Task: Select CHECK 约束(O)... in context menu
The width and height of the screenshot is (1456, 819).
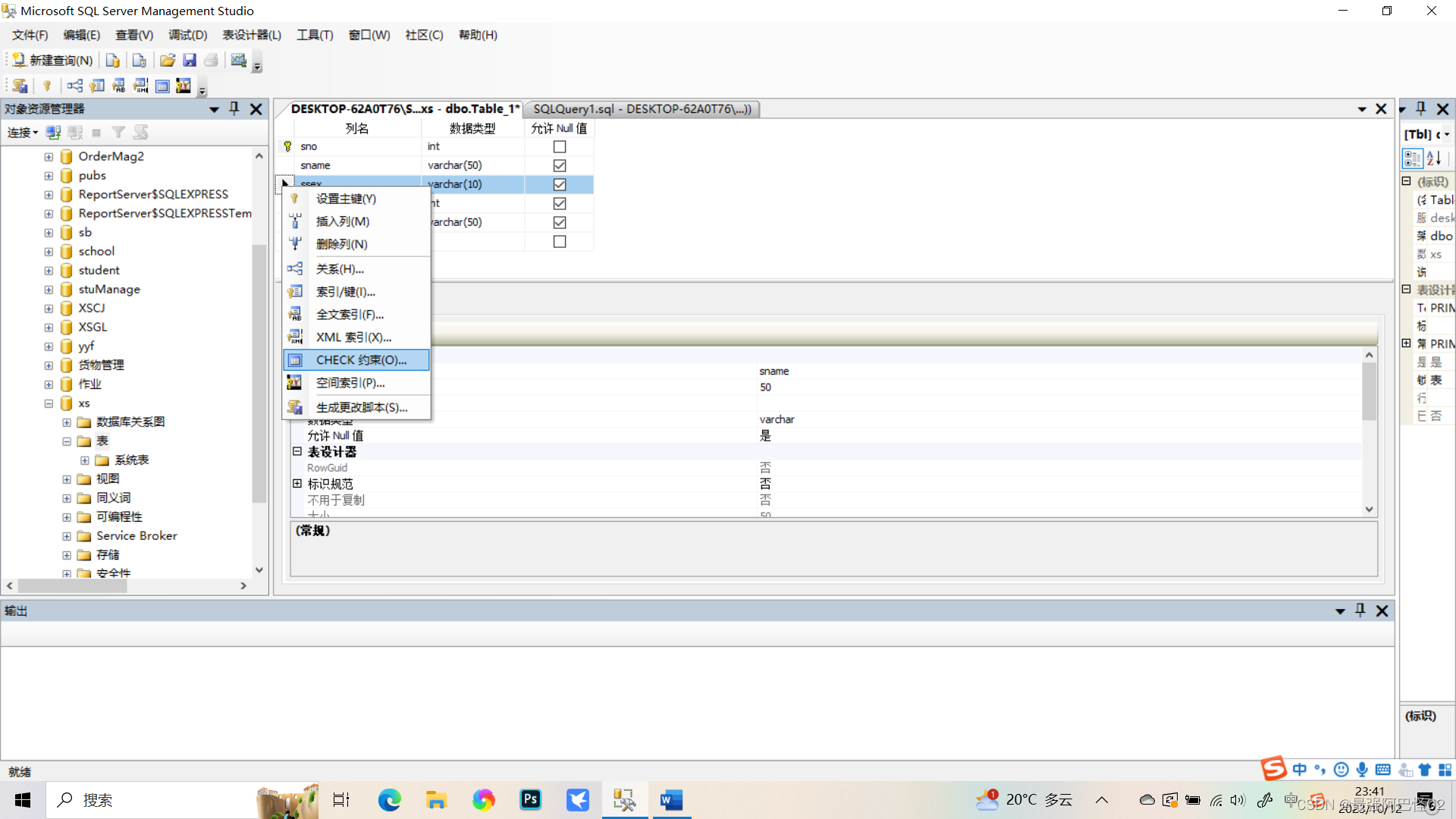Action: click(361, 360)
